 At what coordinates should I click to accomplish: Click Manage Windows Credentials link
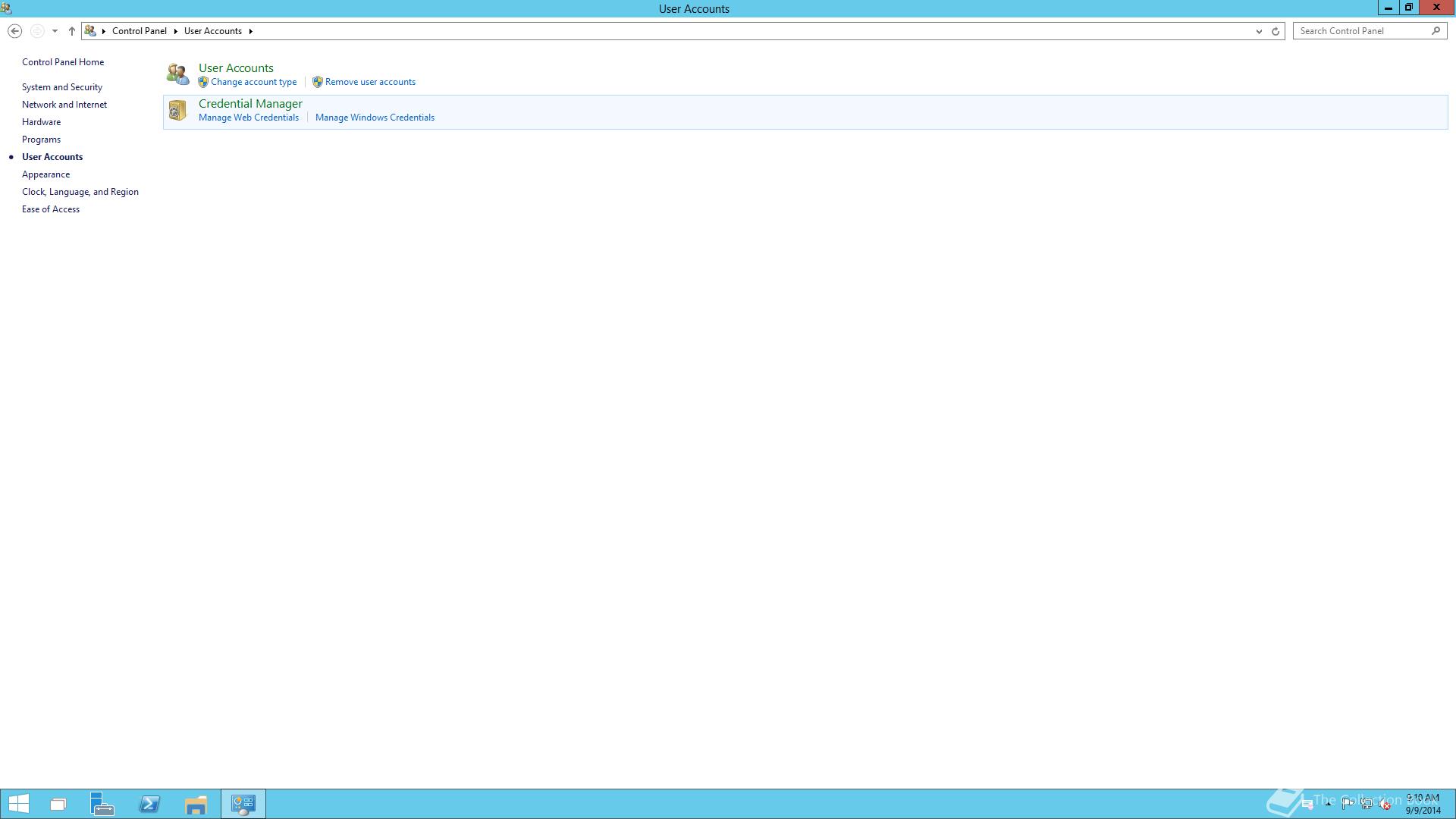click(375, 118)
